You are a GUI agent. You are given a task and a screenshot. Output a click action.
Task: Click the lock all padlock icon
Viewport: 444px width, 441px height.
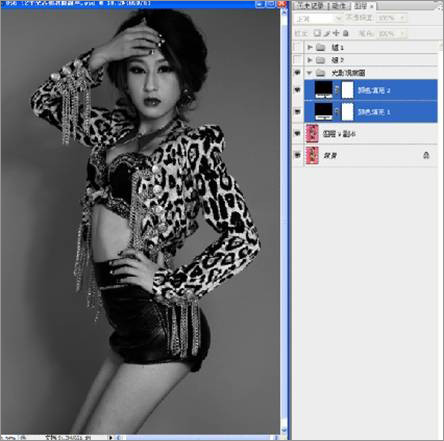346,33
